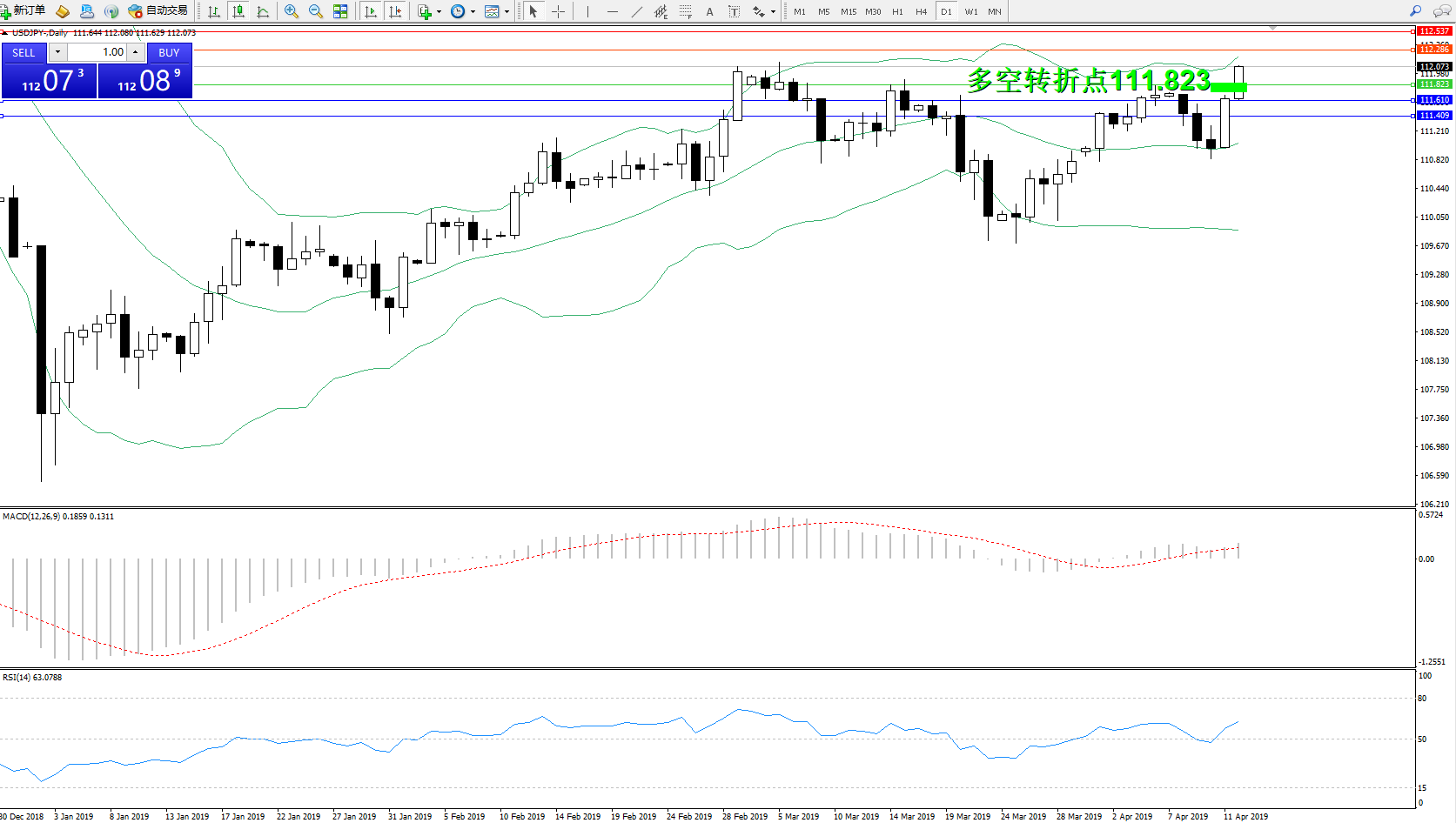Switch chart to line chart mode
The image size is (1456, 823).
tap(263, 11)
